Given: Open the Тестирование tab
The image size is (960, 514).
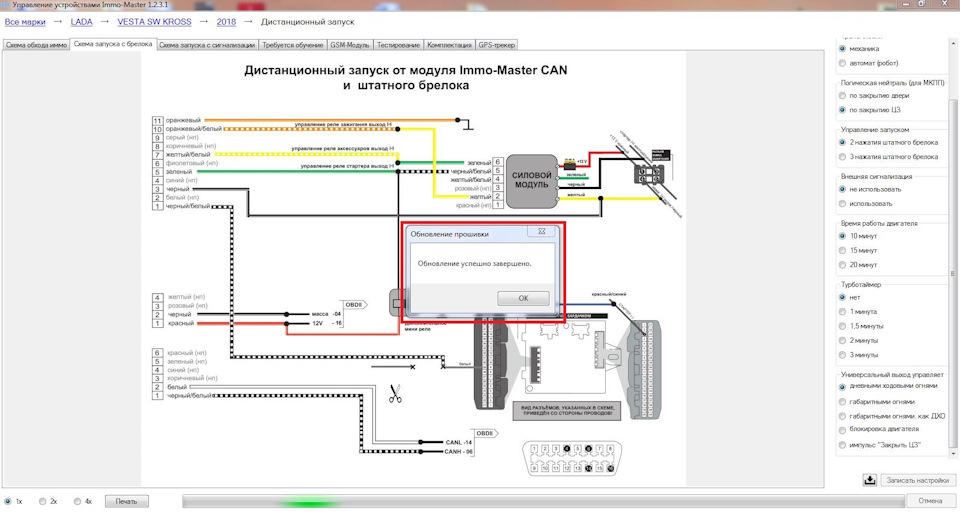Looking at the screenshot, I should pos(398,45).
